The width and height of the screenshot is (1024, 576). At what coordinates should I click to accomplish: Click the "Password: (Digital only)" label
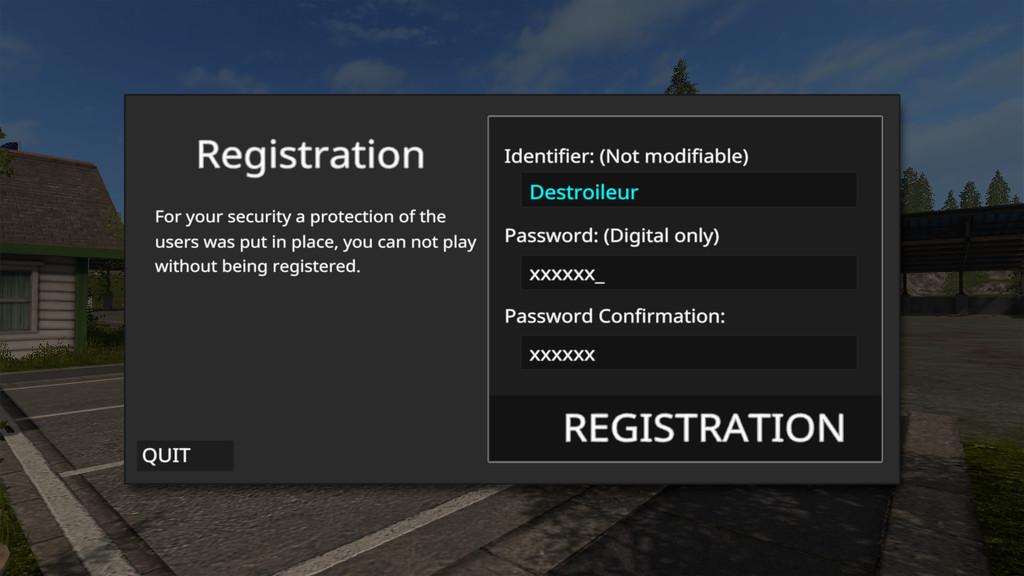(x=611, y=236)
